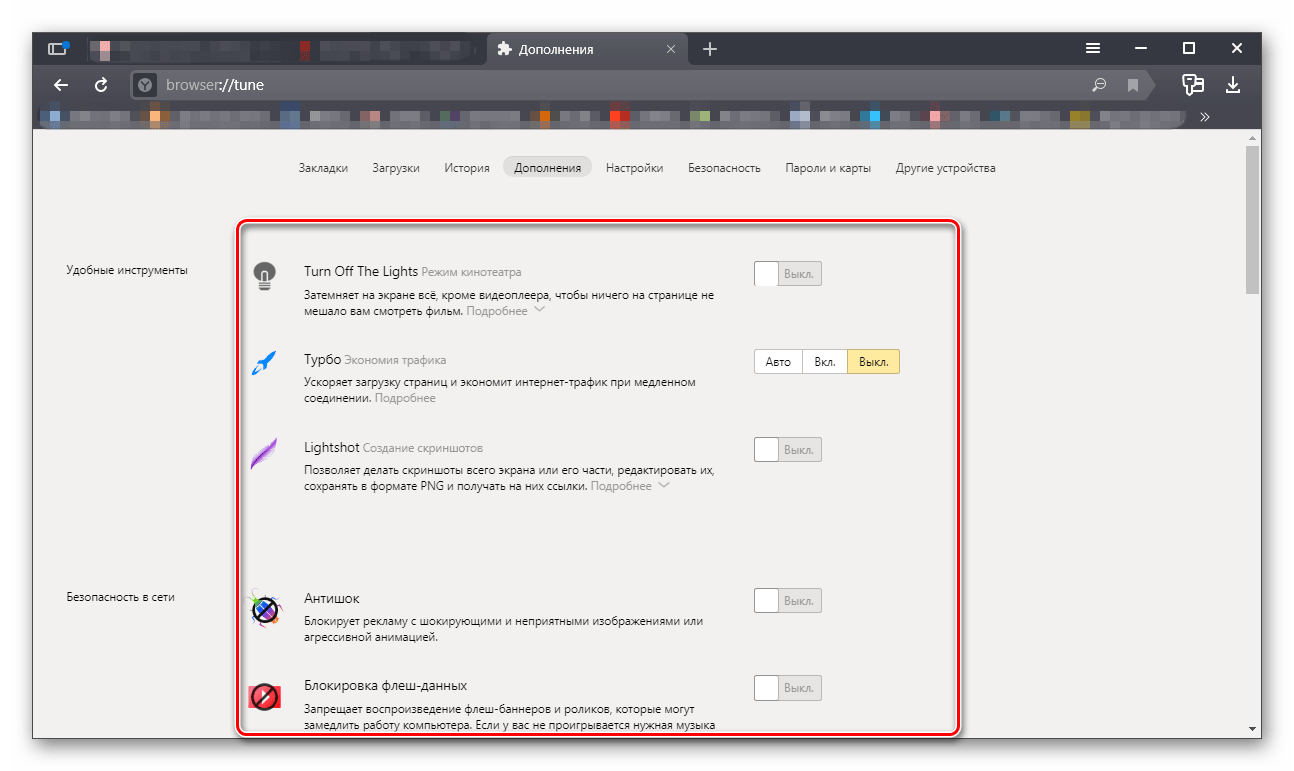Expand hidden bookmarks with double chevron
Screen dimensions: 1294x771
point(1205,117)
